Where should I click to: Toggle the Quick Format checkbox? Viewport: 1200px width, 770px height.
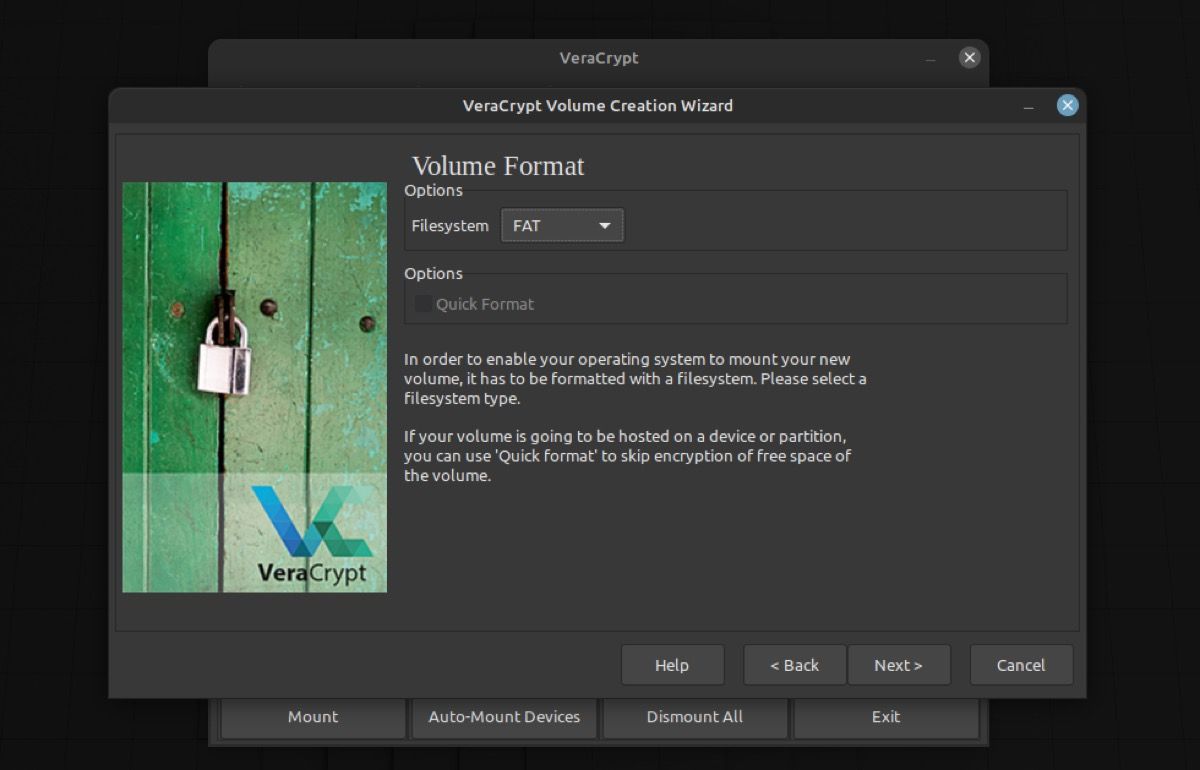tap(423, 303)
